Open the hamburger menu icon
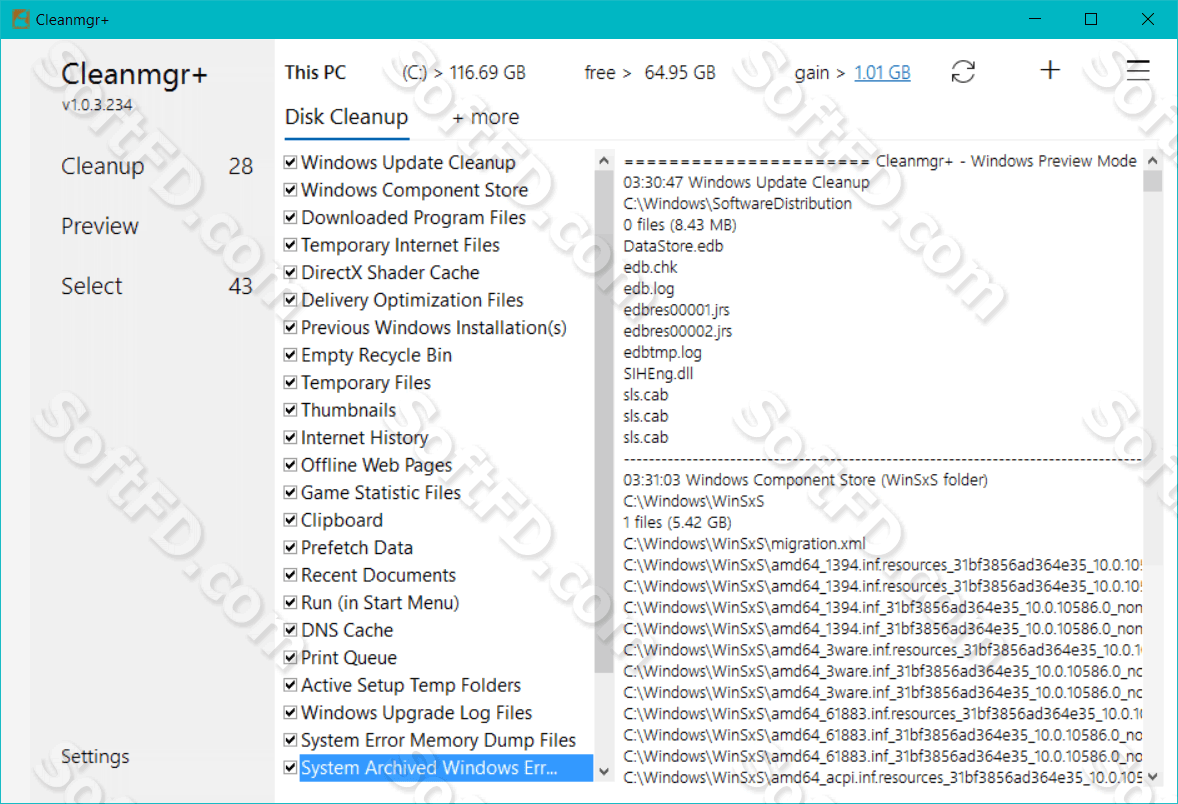Screen dimensions: 1178x804 pyautogui.click(x=1137, y=70)
